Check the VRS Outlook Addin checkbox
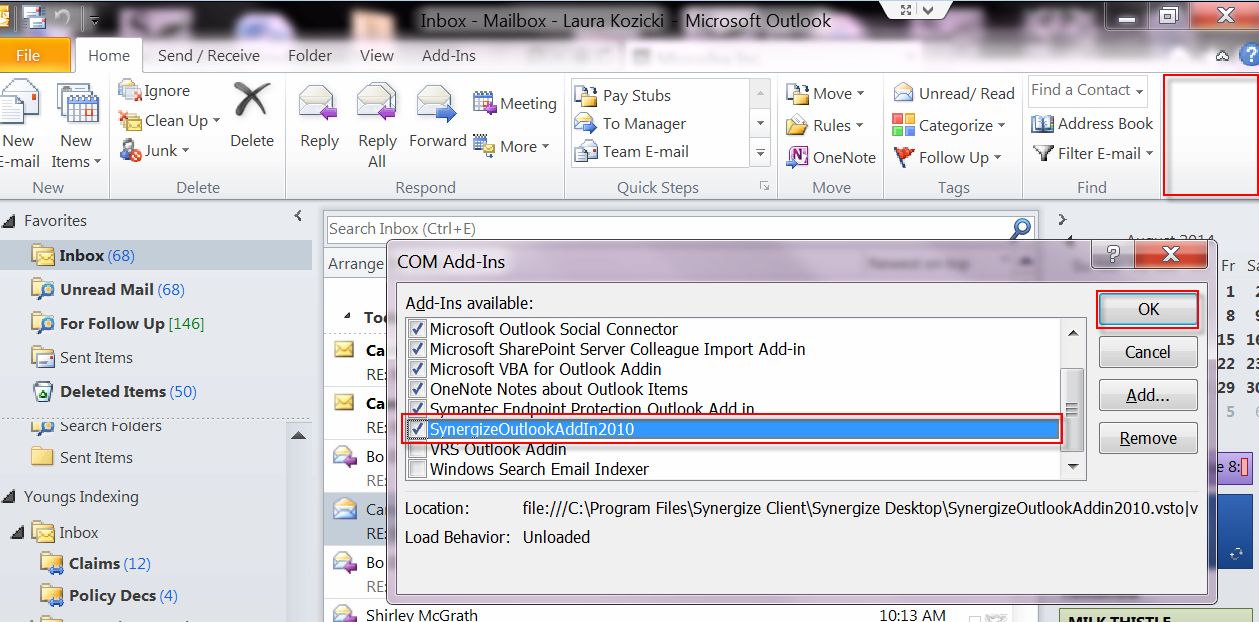The image size is (1259, 622). coord(417,450)
